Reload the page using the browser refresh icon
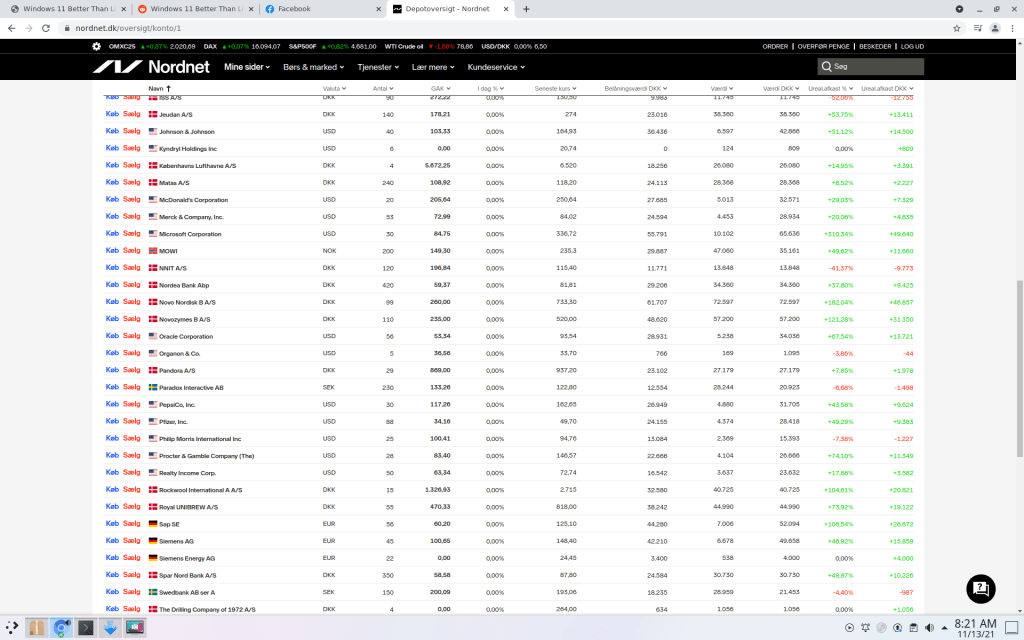Image resolution: width=1024 pixels, height=640 pixels. click(x=48, y=28)
